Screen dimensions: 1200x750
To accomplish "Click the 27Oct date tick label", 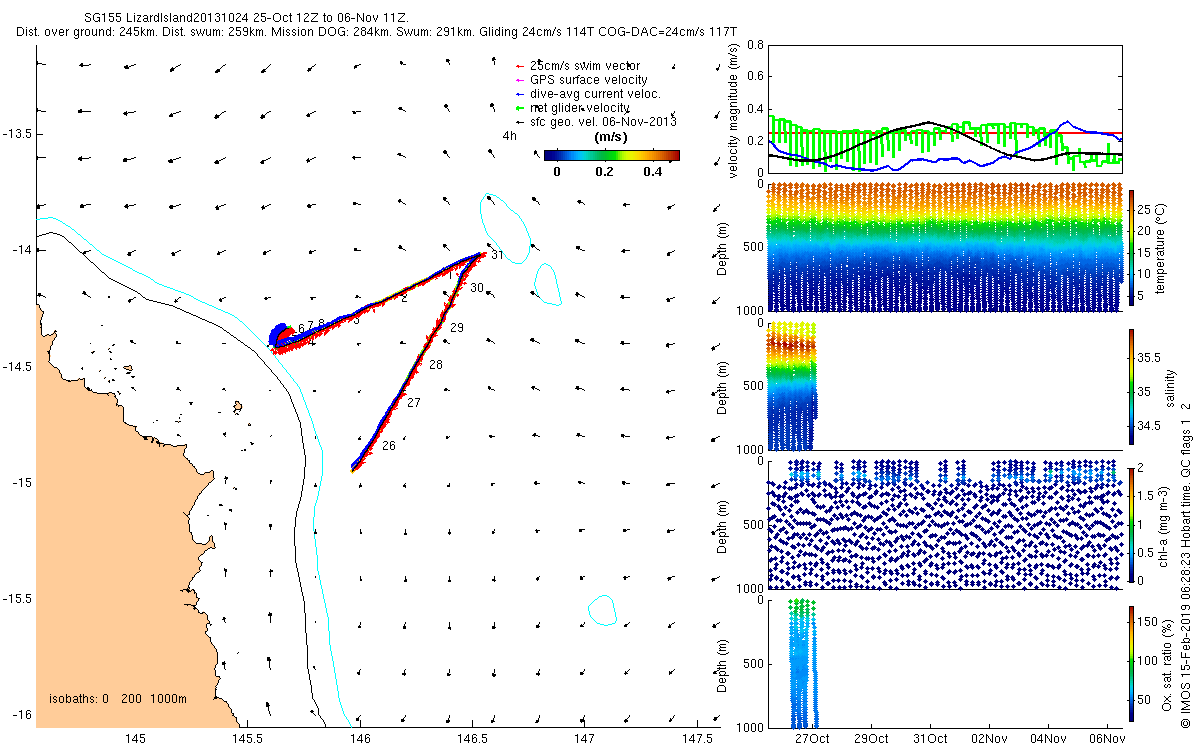I will 811,738.
